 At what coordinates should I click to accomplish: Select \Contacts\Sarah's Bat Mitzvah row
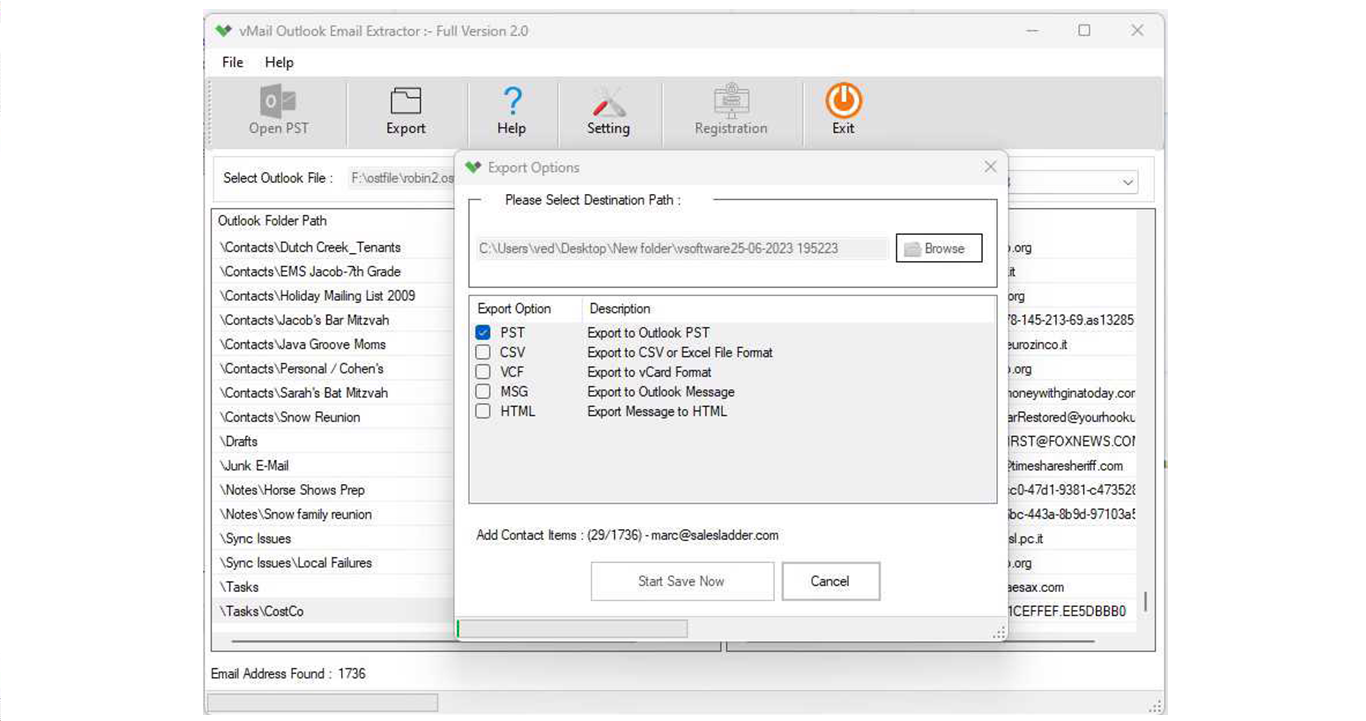tap(303, 393)
